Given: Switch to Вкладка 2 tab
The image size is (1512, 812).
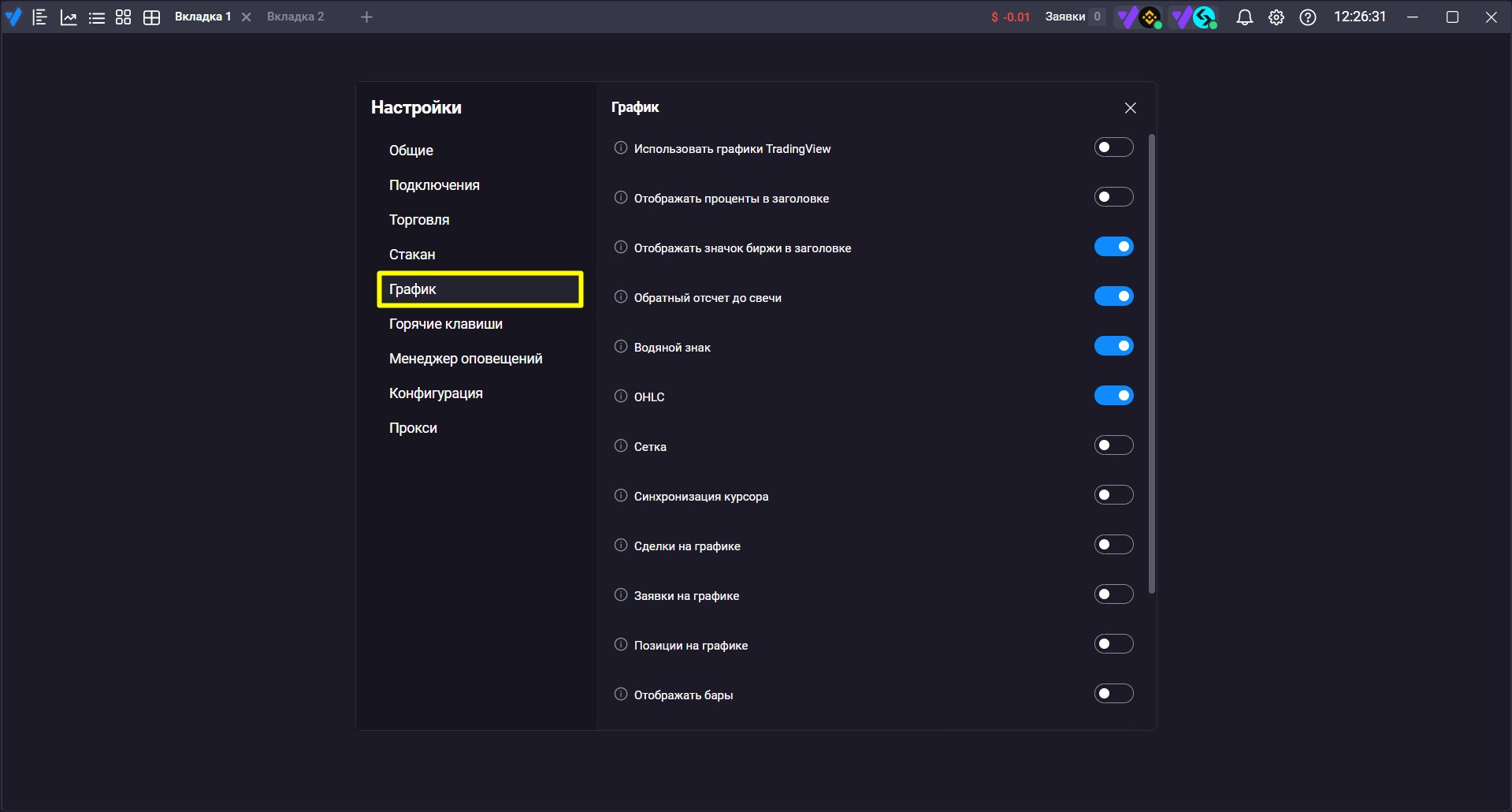Looking at the screenshot, I should tap(295, 17).
